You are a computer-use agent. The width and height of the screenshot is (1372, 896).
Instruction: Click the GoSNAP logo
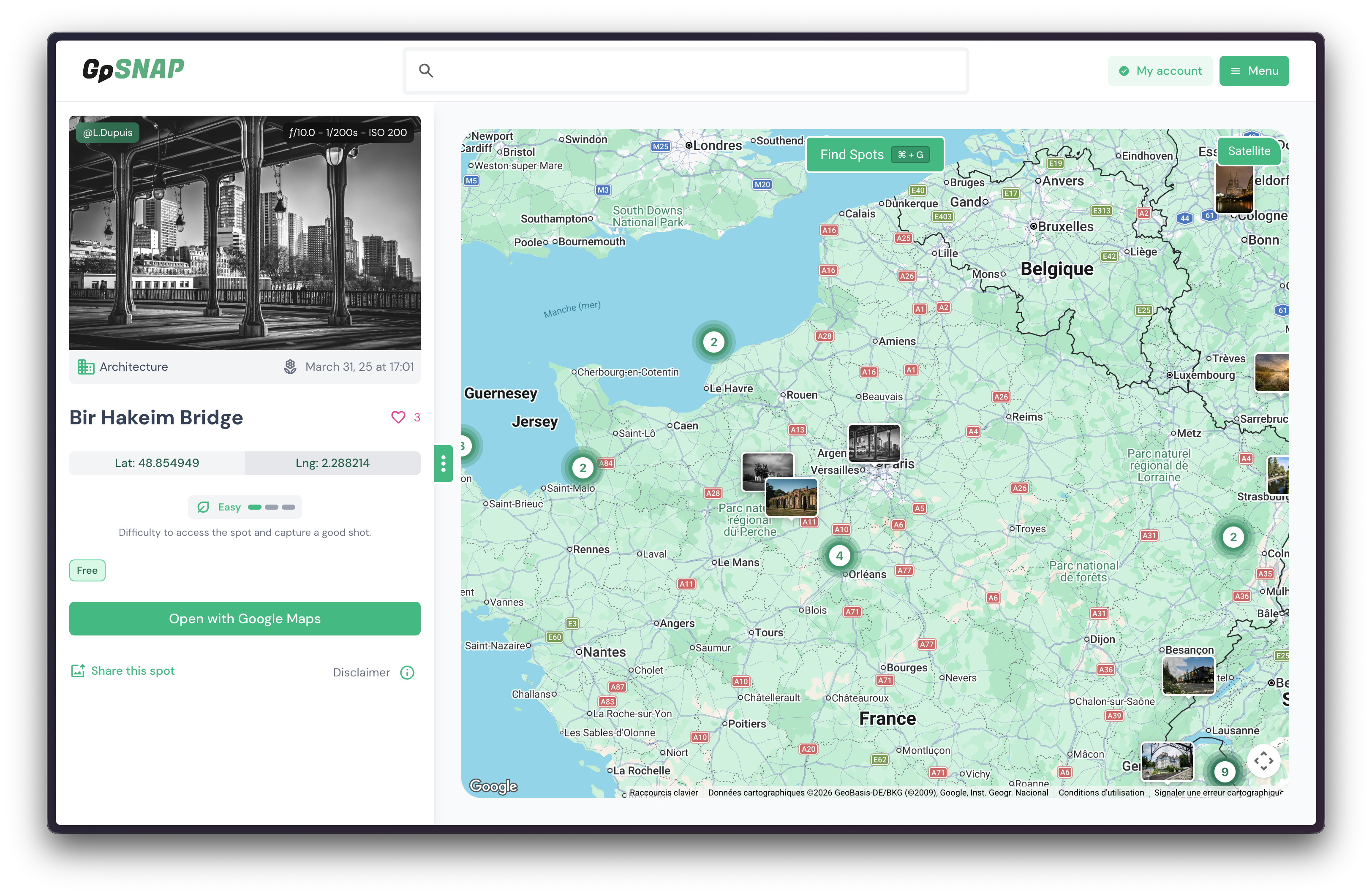(134, 69)
